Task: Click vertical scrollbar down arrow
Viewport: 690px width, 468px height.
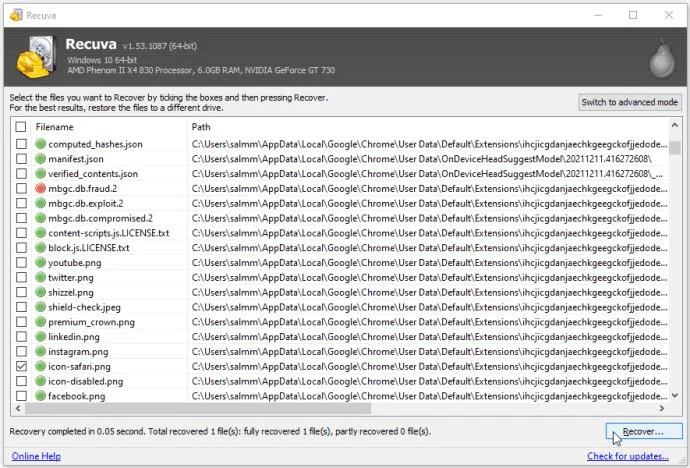Action: click(x=675, y=396)
